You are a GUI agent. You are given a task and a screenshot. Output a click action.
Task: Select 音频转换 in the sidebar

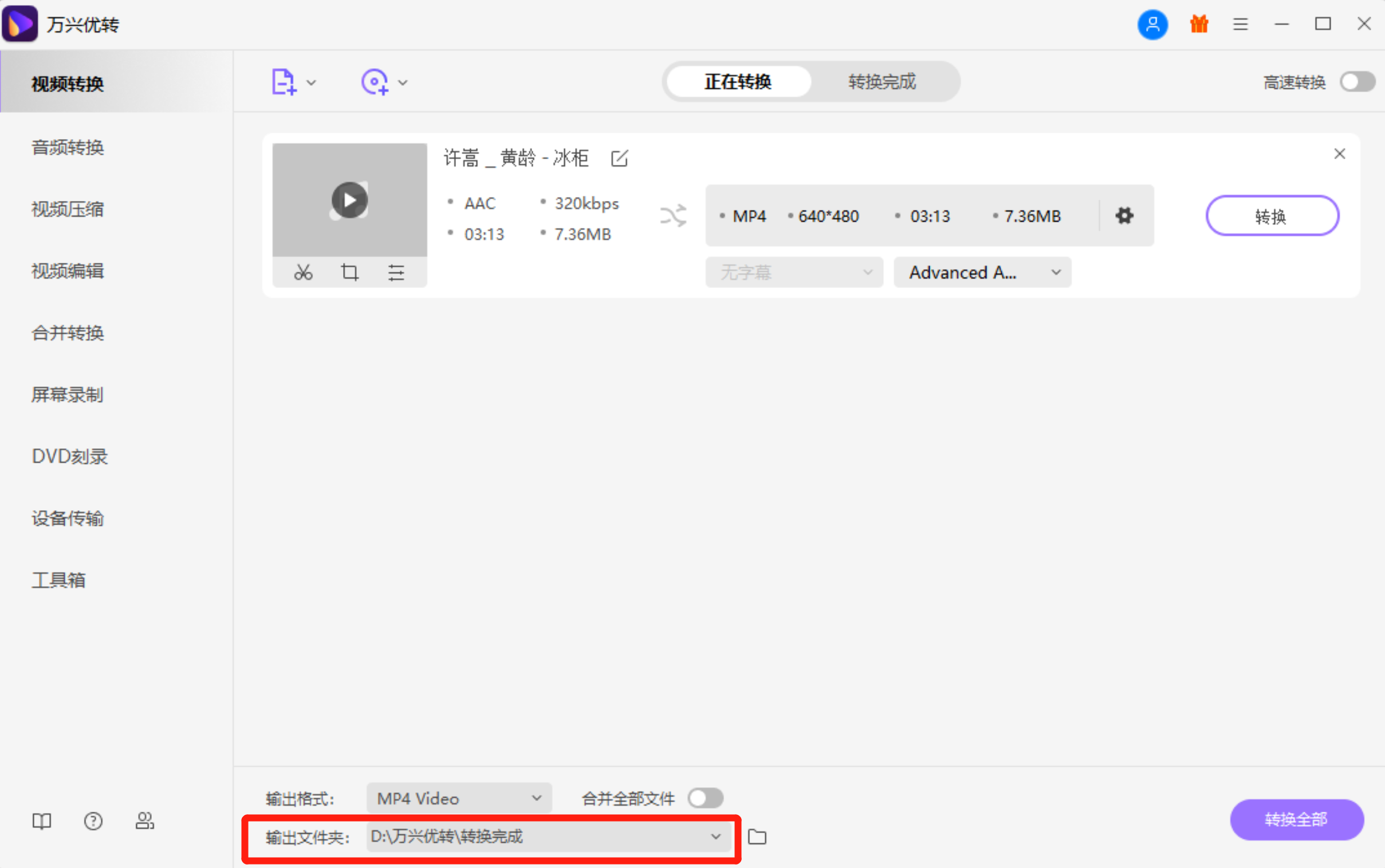pyautogui.click(x=68, y=148)
